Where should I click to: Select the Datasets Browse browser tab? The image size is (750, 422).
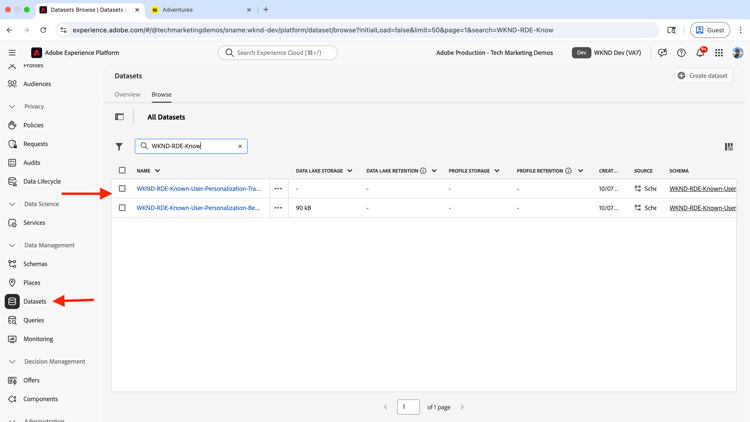click(89, 10)
